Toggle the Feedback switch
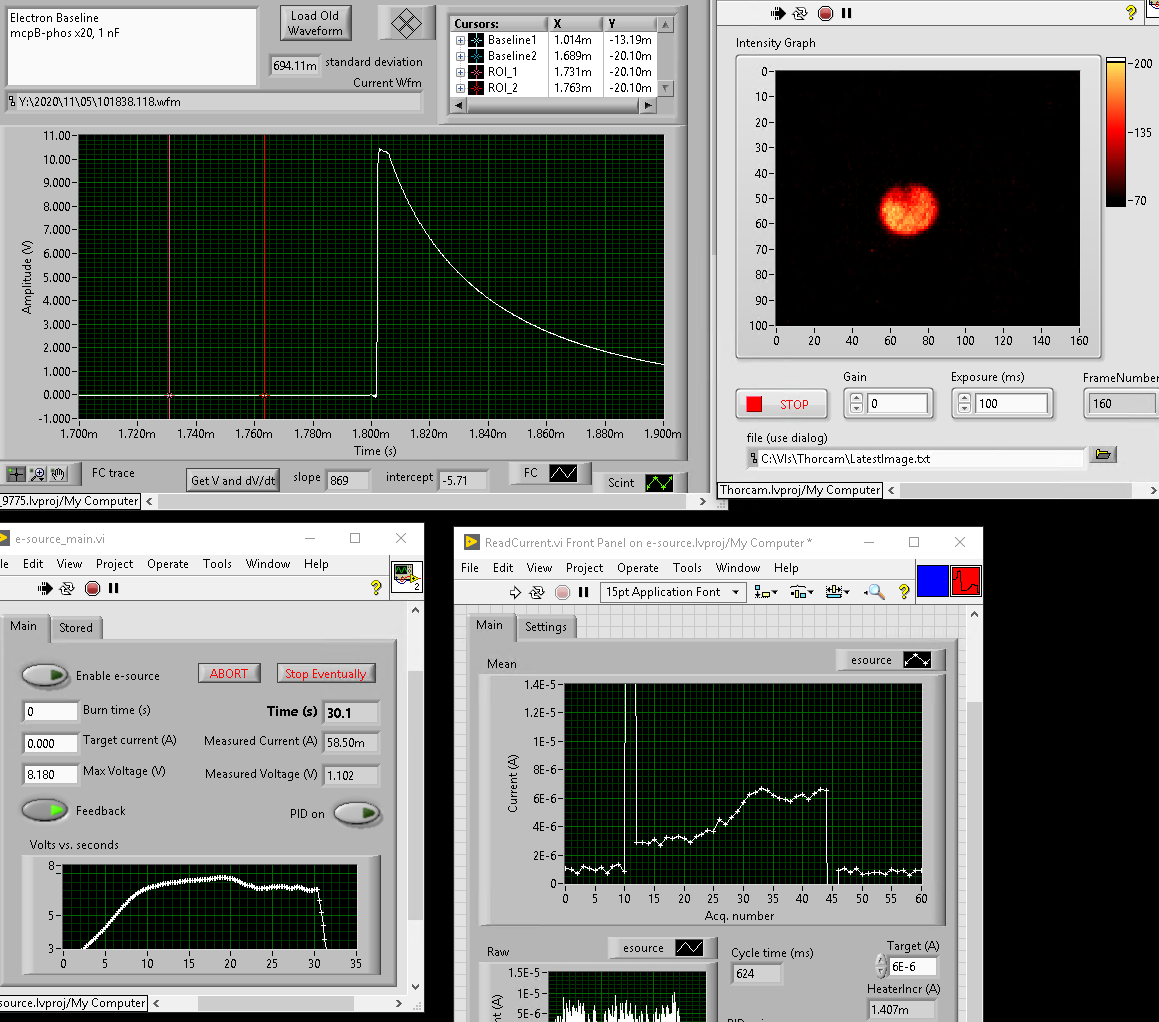 (45, 810)
